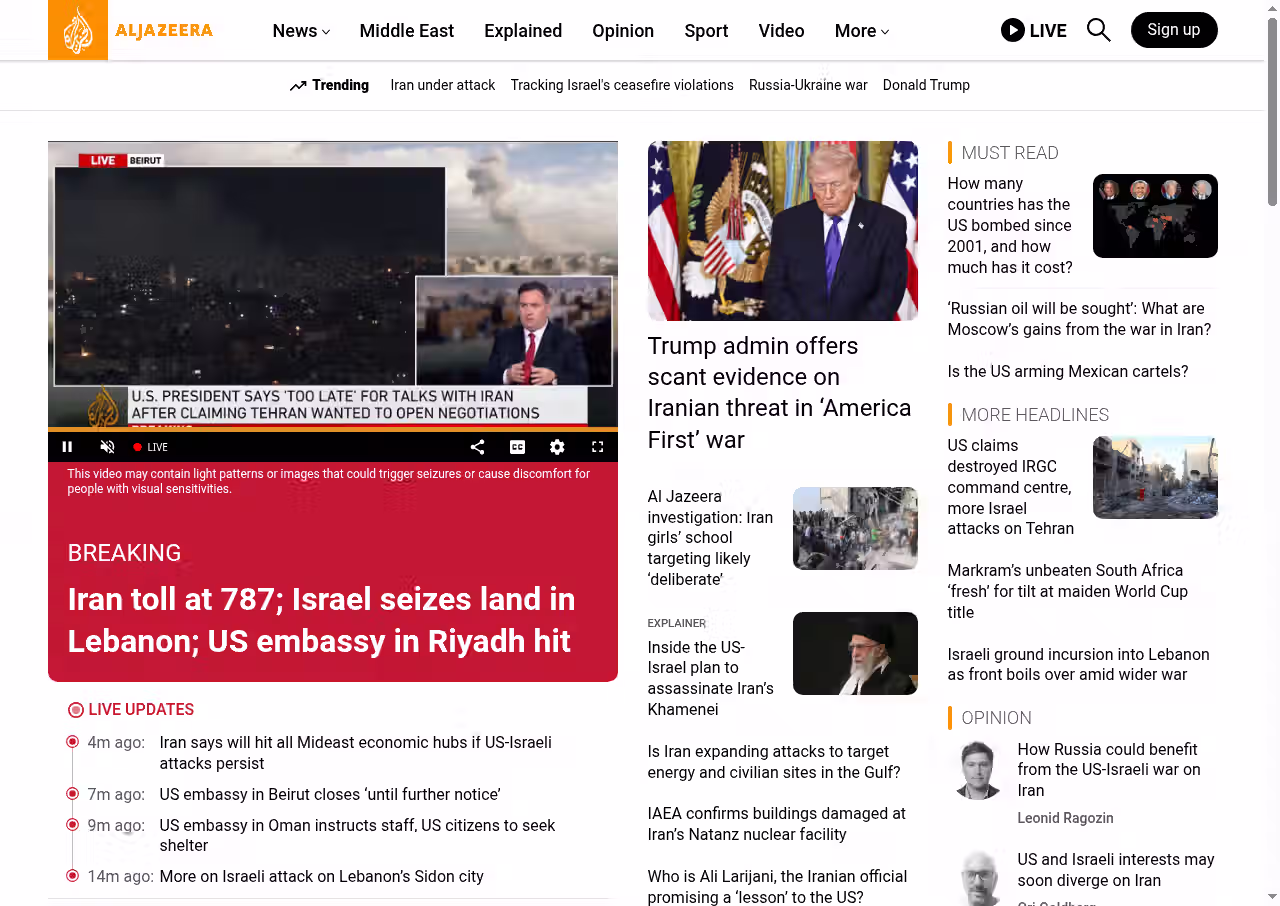The width and height of the screenshot is (1280, 906).
Task: Open Leonid Ragozin's author photo
Action: pos(977,770)
